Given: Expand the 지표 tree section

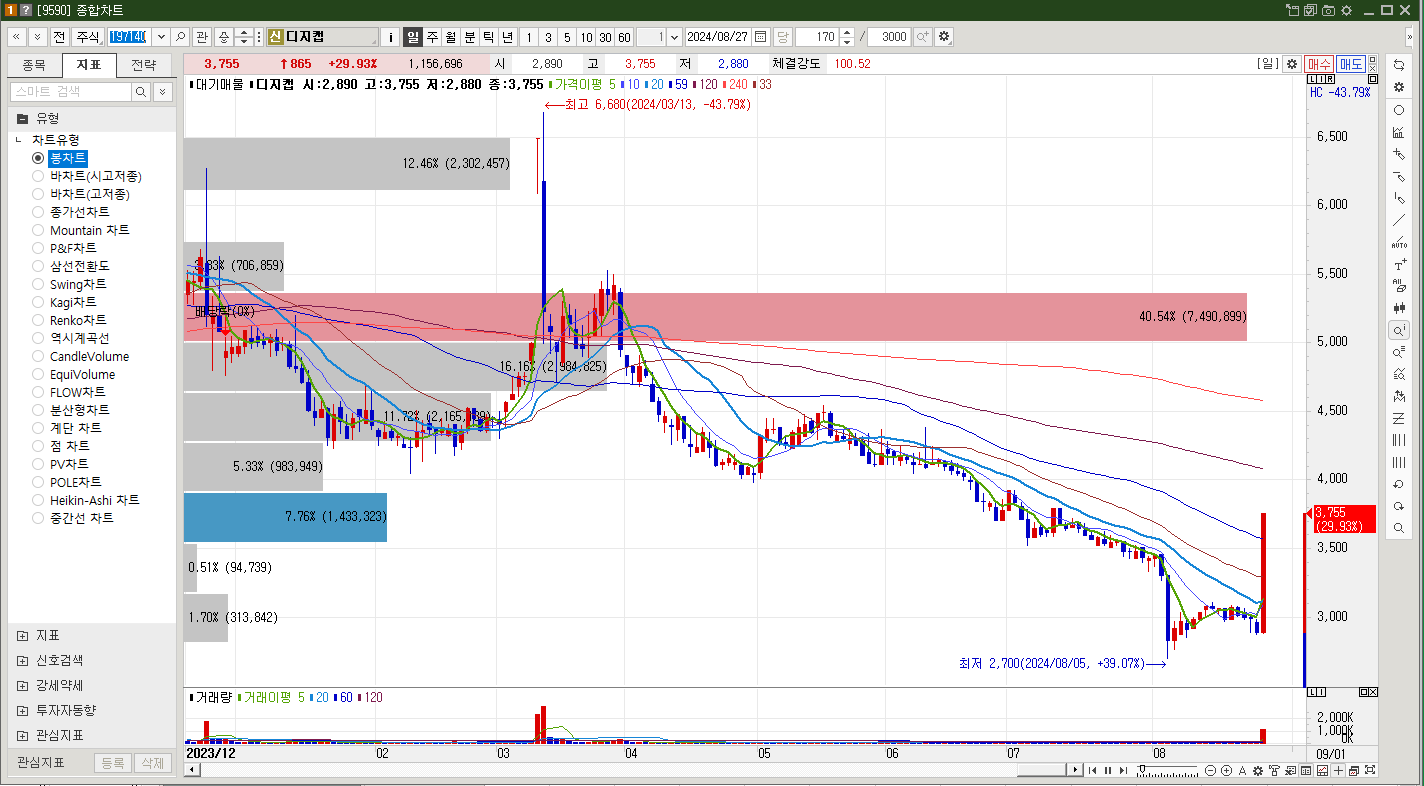Looking at the screenshot, I should click(x=22, y=635).
